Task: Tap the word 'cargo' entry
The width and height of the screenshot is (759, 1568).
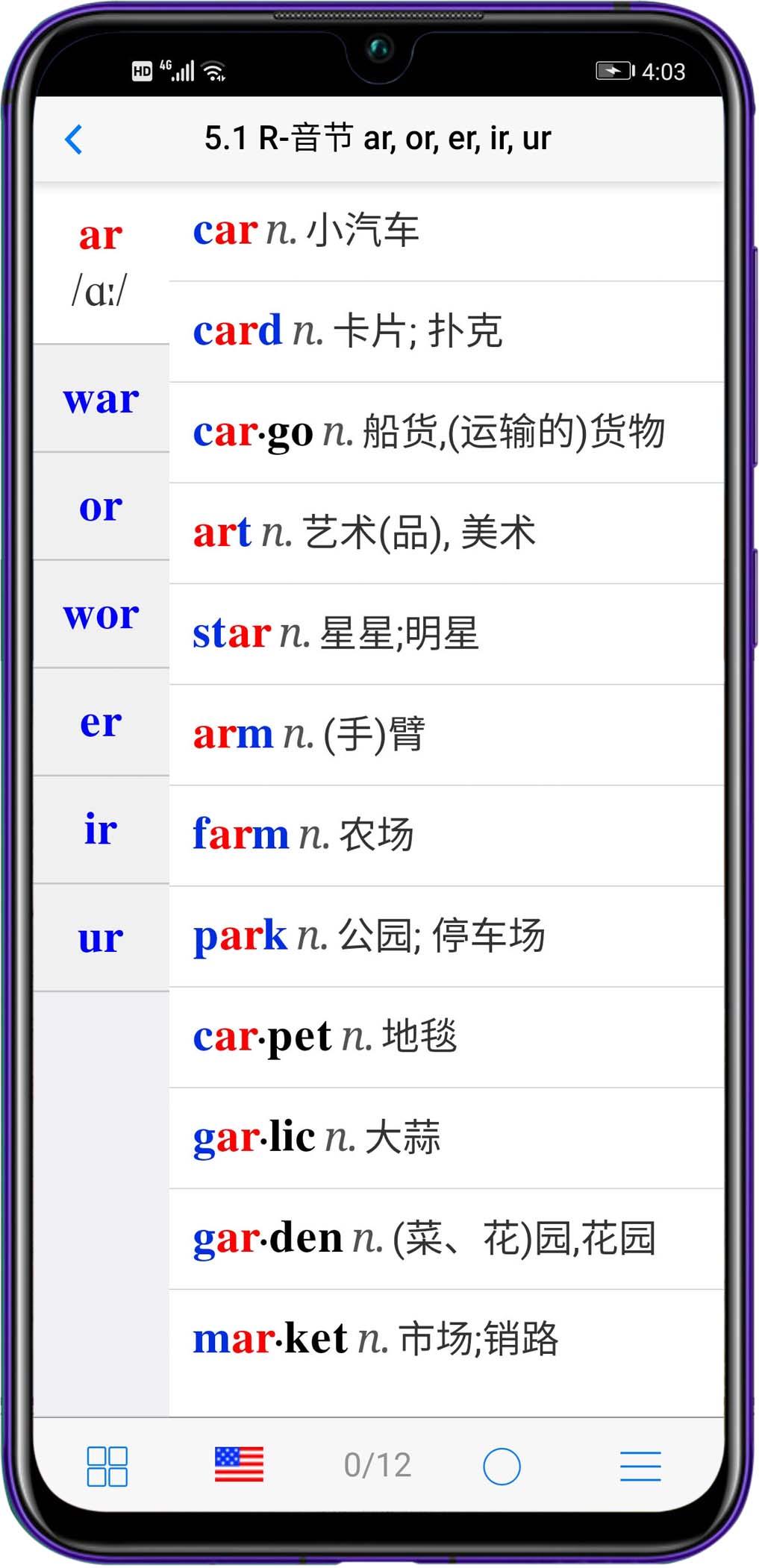Action: click(446, 432)
